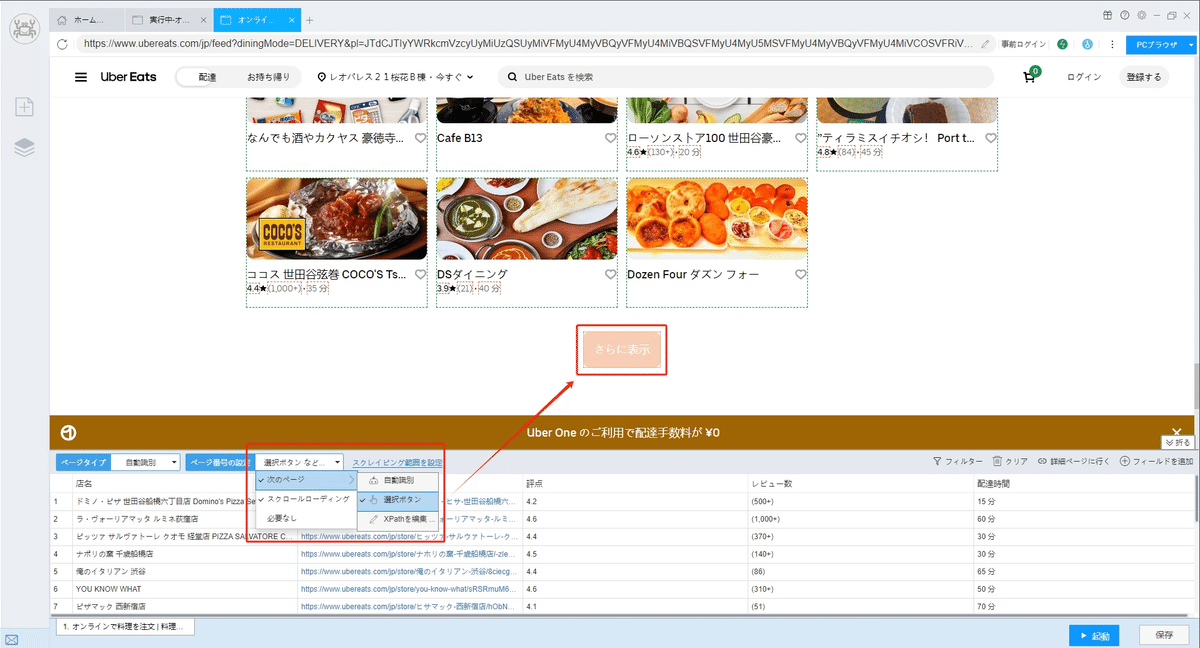Click the app logo avatar at top left
Viewport: 1200px width, 648px height.
(24, 28)
